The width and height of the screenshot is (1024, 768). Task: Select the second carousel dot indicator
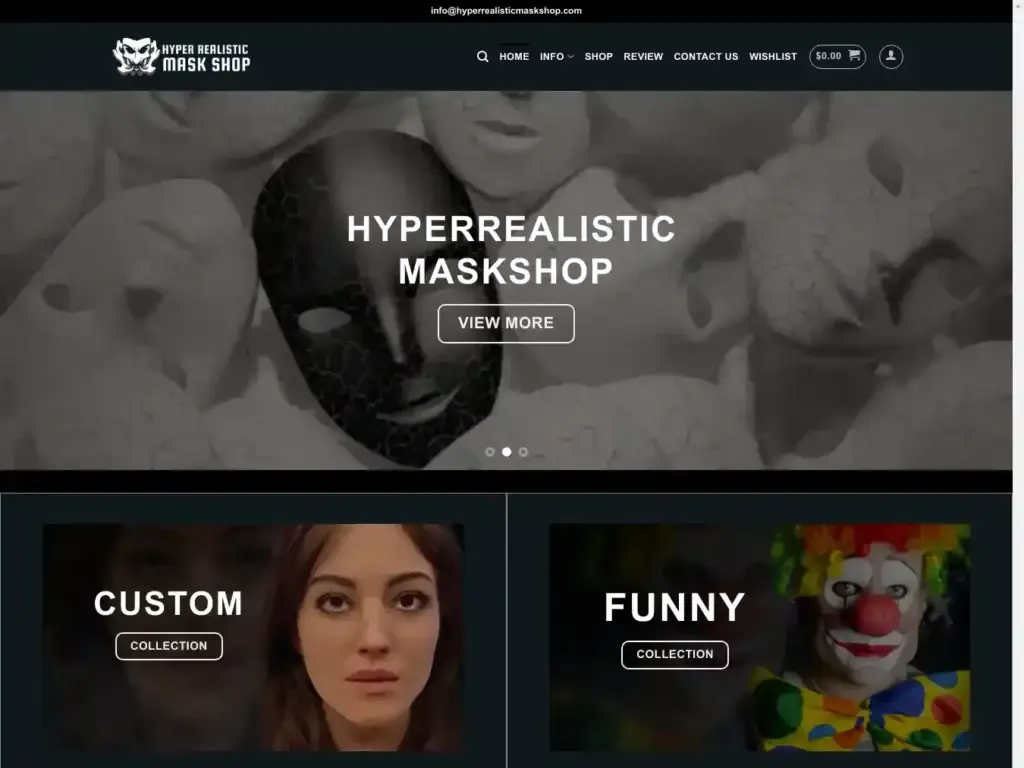506,452
